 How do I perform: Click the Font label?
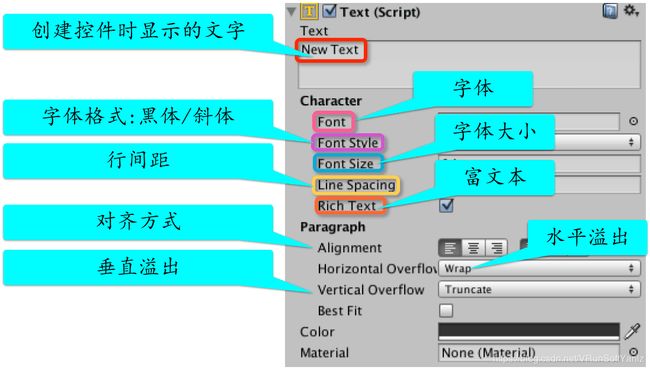tap(331, 122)
